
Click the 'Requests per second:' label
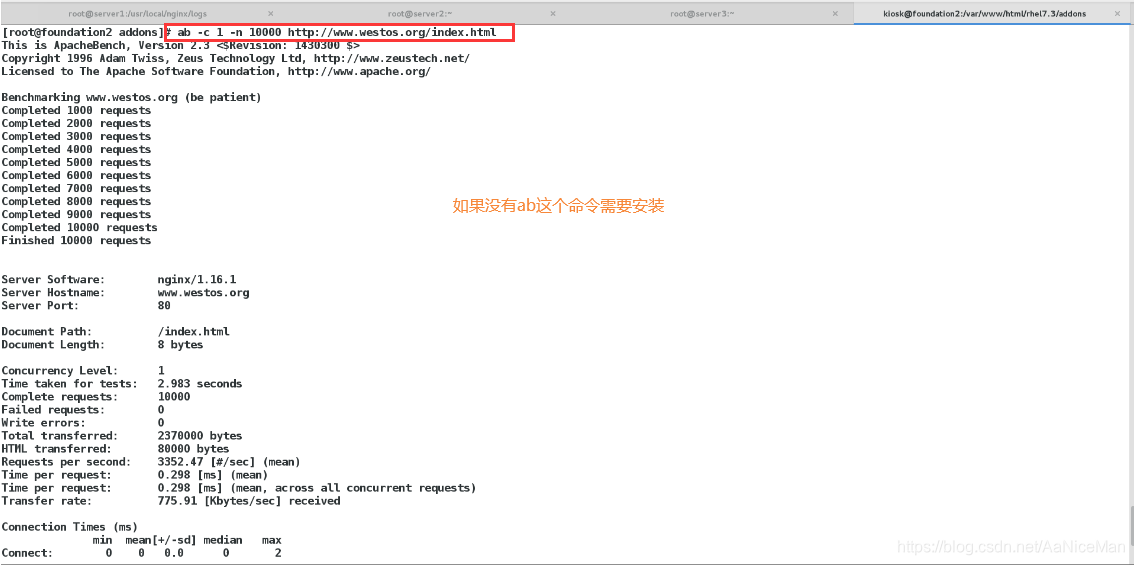pyautogui.click(x=67, y=462)
